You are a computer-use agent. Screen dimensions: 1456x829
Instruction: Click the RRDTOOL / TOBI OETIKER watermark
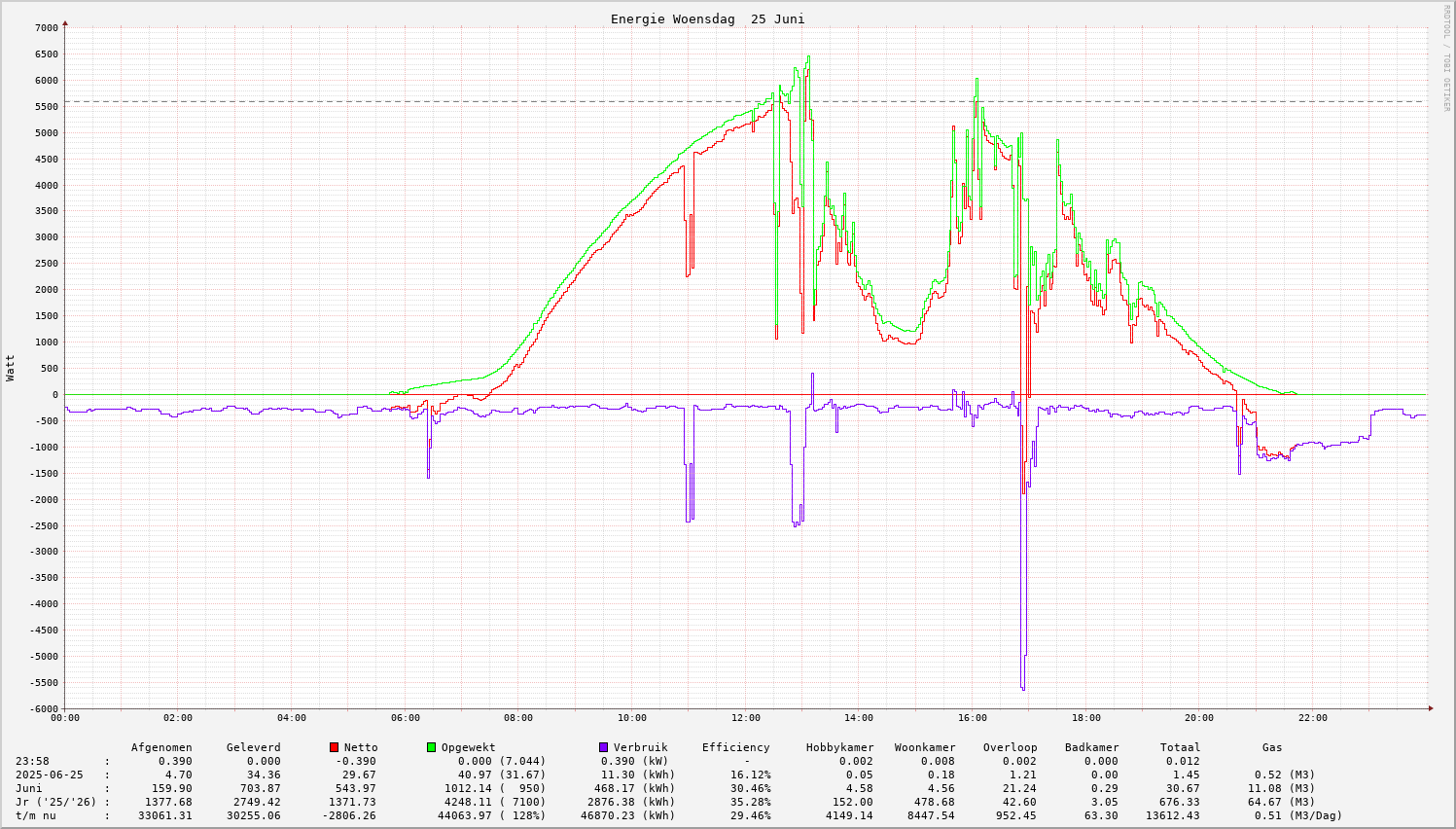click(x=1446, y=57)
